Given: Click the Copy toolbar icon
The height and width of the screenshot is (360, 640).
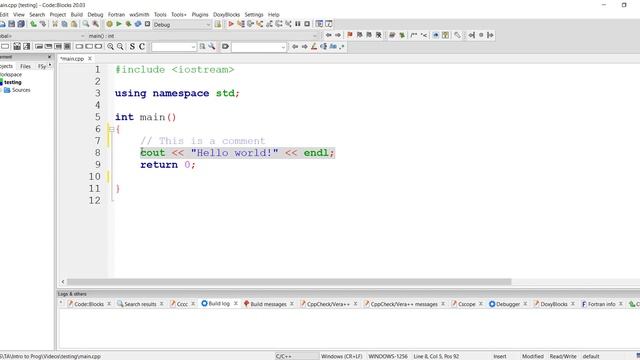Looking at the screenshot, I should (x=64, y=24).
